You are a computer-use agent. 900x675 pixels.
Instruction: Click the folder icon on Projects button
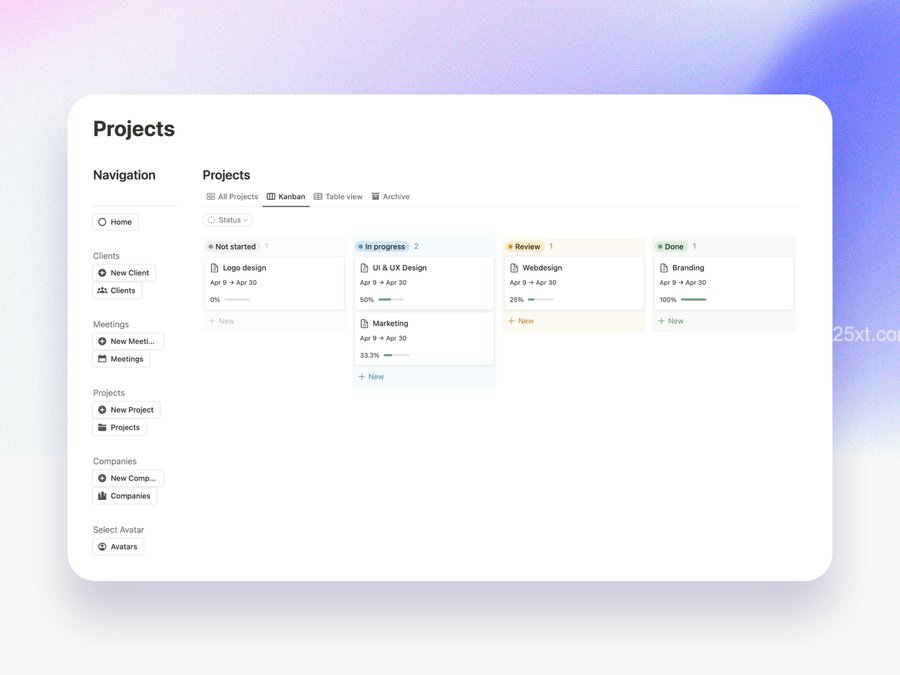click(x=102, y=428)
